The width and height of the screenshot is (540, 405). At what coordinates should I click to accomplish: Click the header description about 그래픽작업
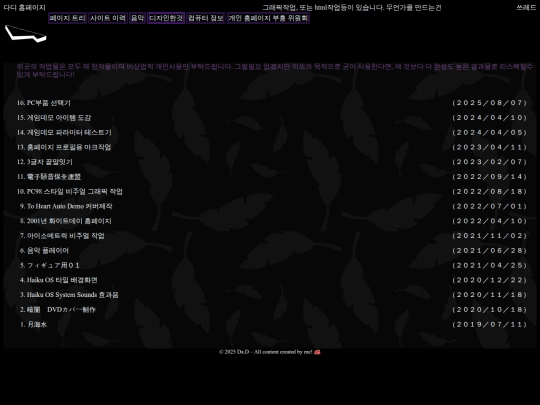(352, 8)
